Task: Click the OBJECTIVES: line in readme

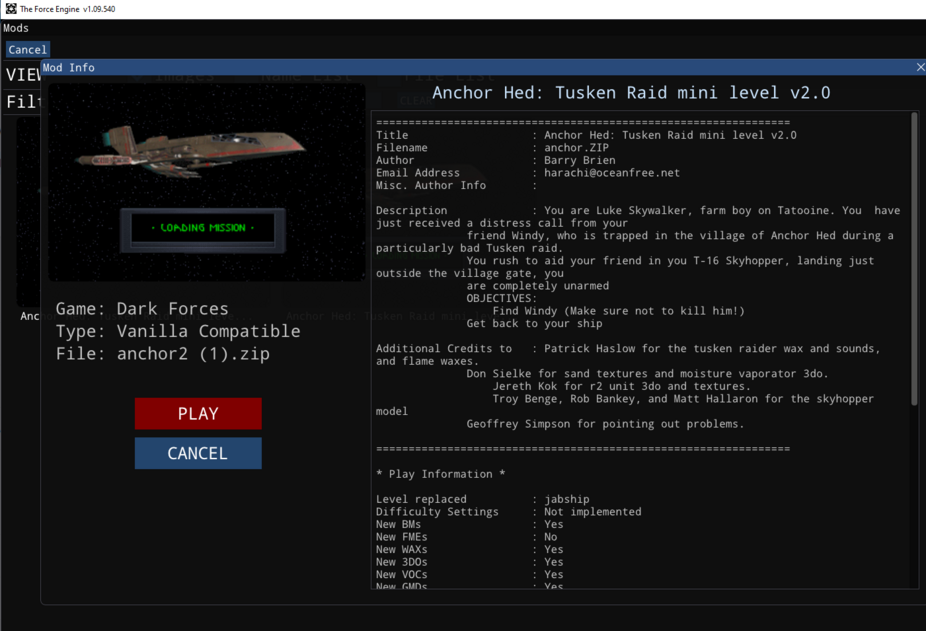Action: 501,298
